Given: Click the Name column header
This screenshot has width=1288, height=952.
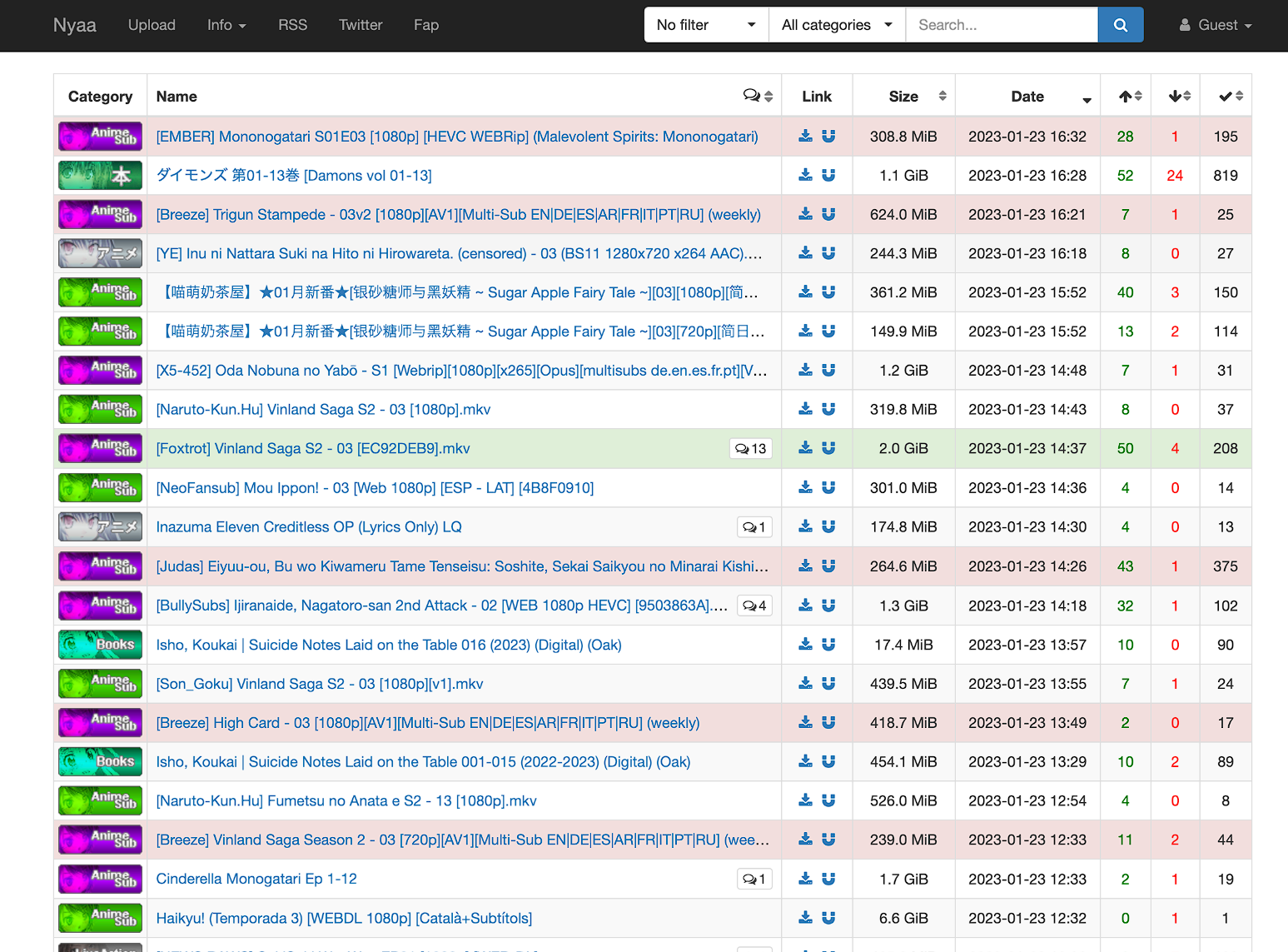Looking at the screenshot, I should tap(177, 97).
